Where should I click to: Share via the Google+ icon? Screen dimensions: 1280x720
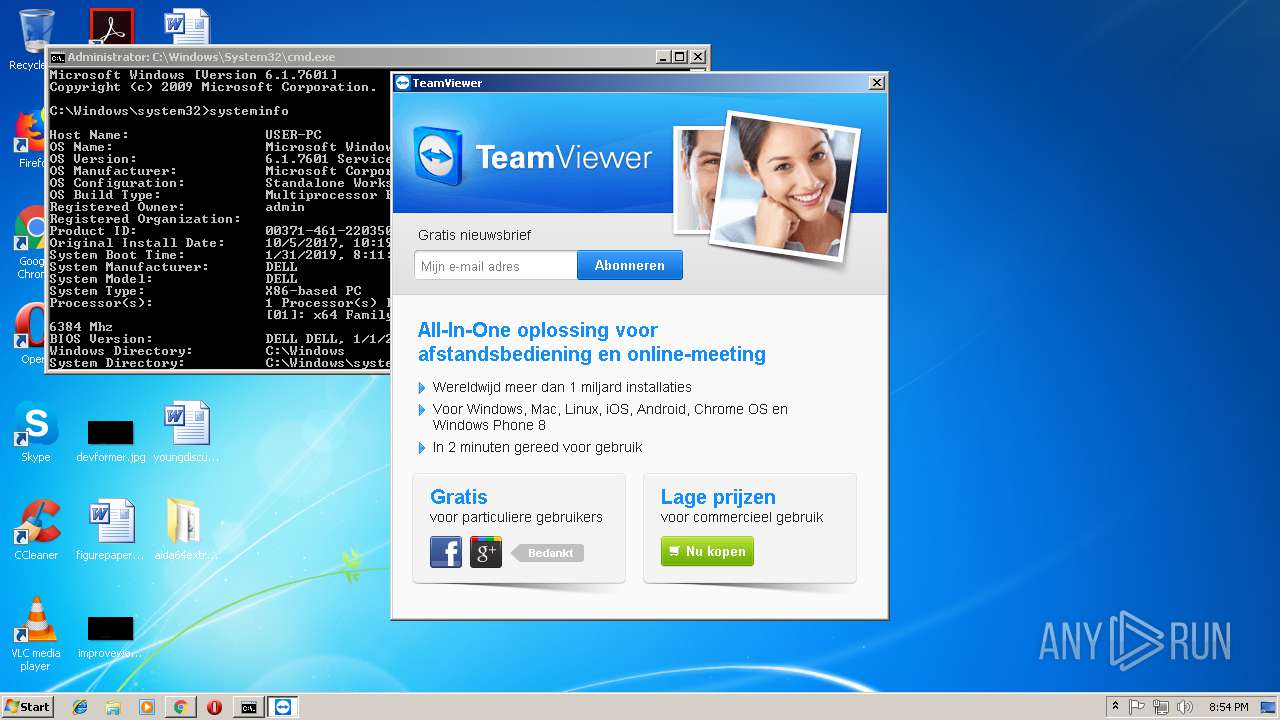486,552
